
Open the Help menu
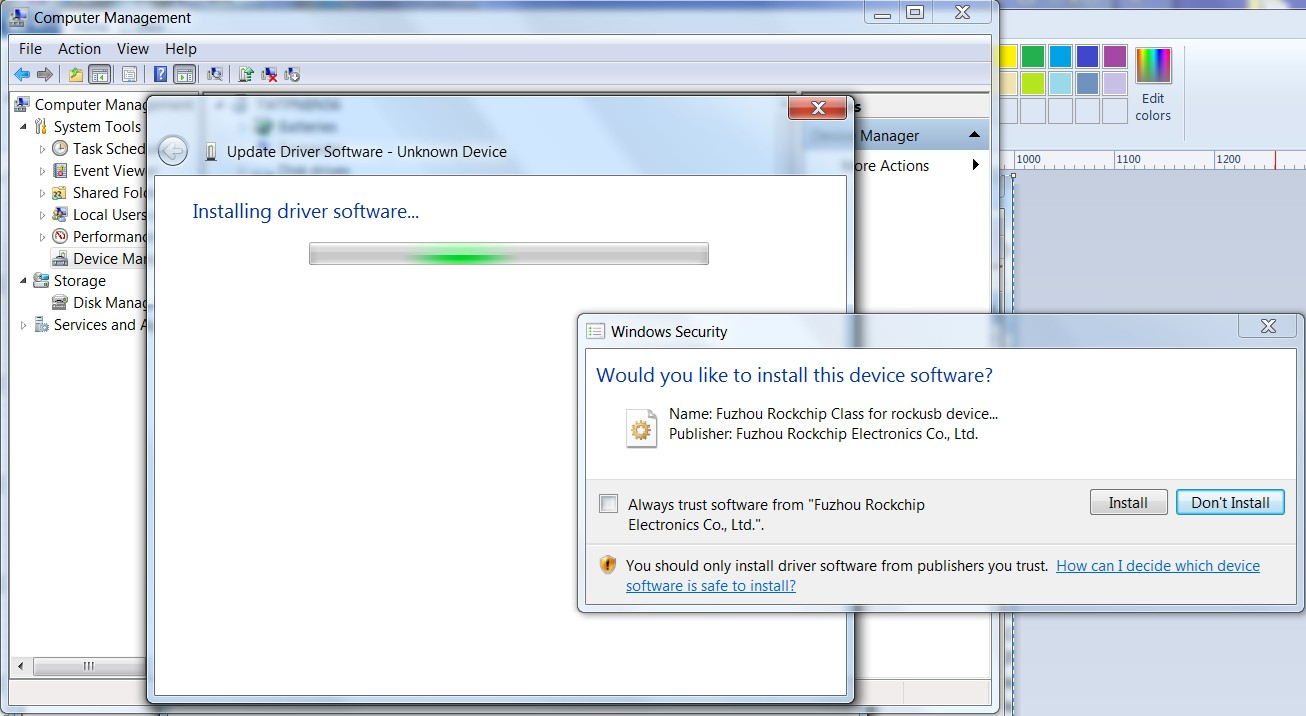coord(181,48)
